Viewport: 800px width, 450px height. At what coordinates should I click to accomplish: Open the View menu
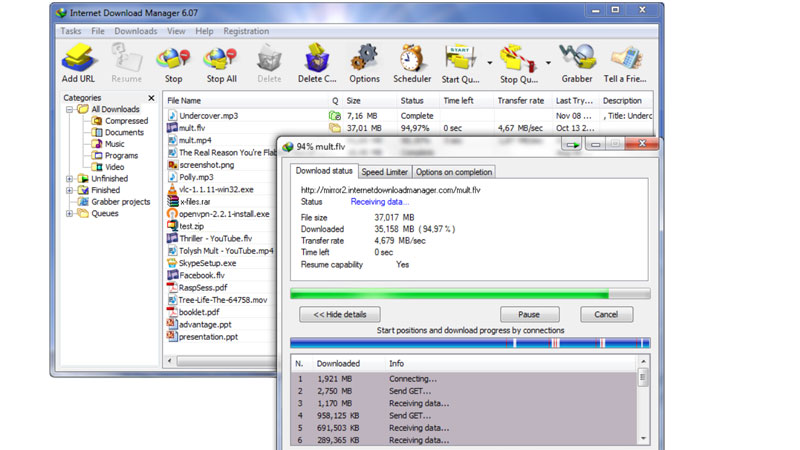[x=176, y=31]
